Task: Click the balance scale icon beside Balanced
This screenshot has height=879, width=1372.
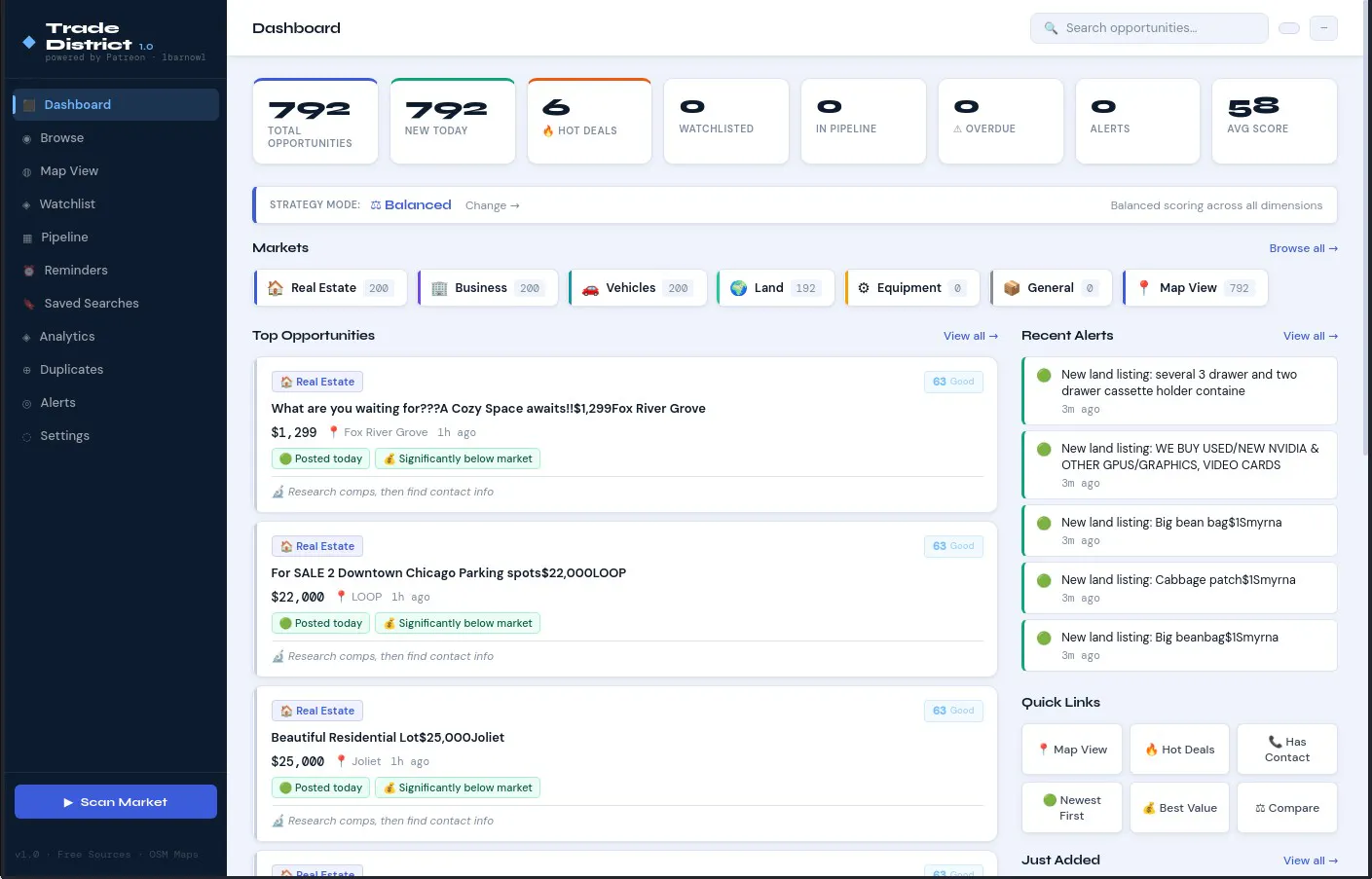Action: tap(376, 205)
